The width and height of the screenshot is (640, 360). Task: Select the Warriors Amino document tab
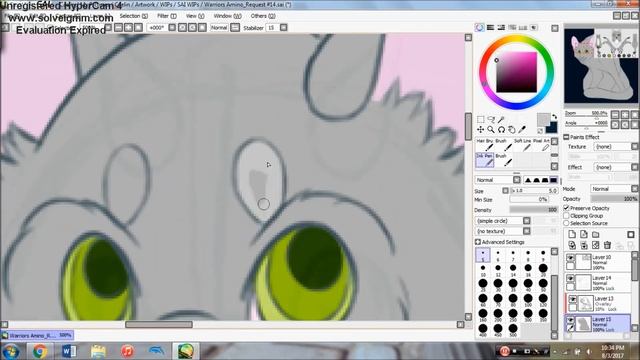click(37, 336)
